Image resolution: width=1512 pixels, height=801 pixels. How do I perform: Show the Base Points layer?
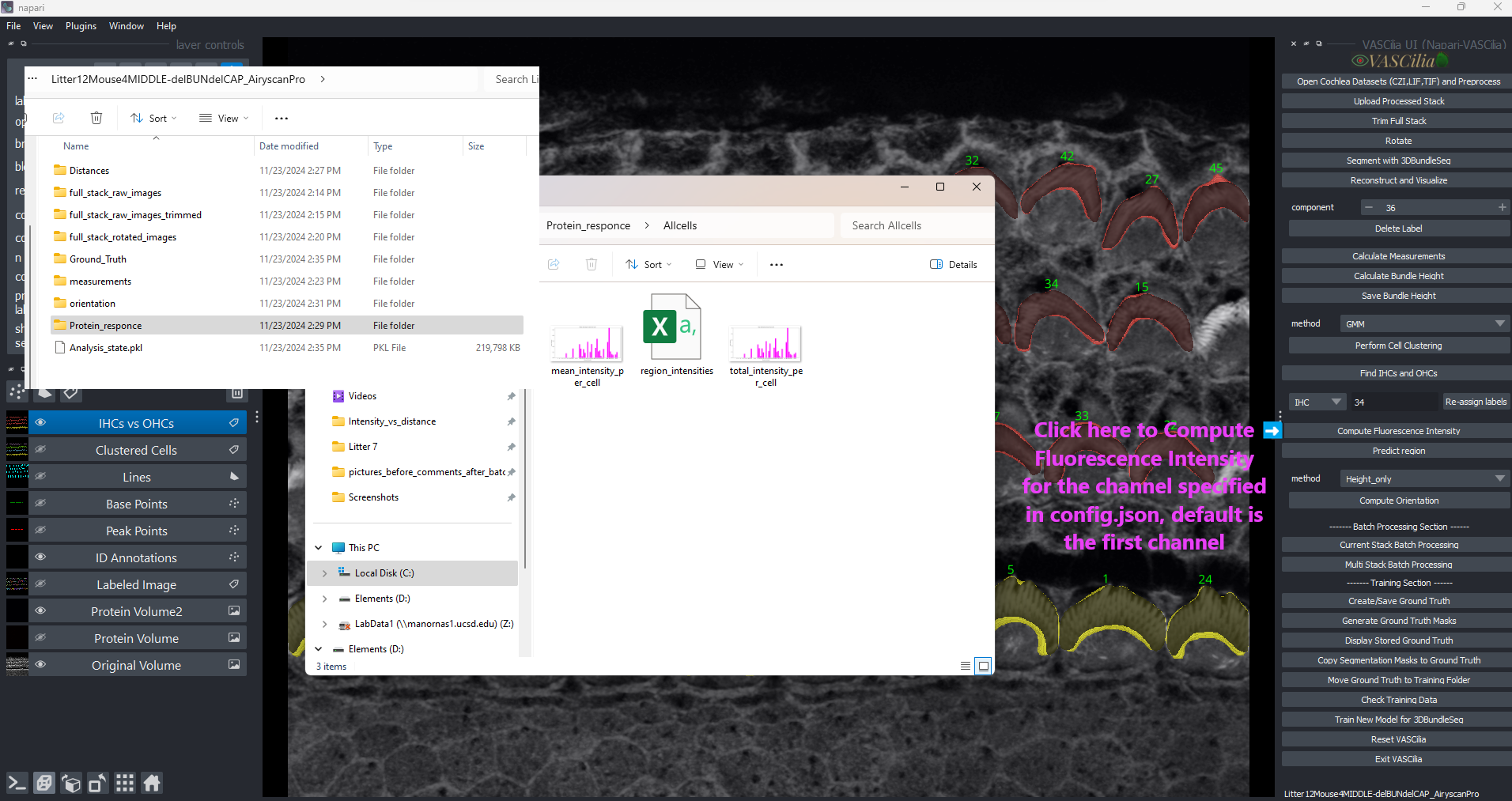point(40,504)
